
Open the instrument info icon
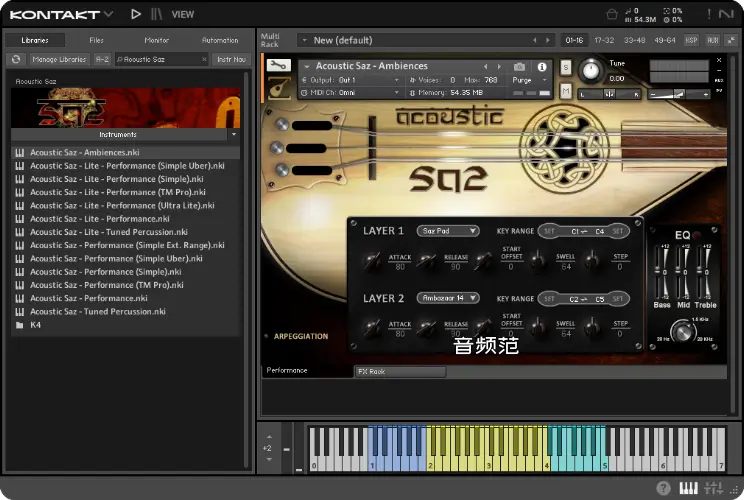544,66
